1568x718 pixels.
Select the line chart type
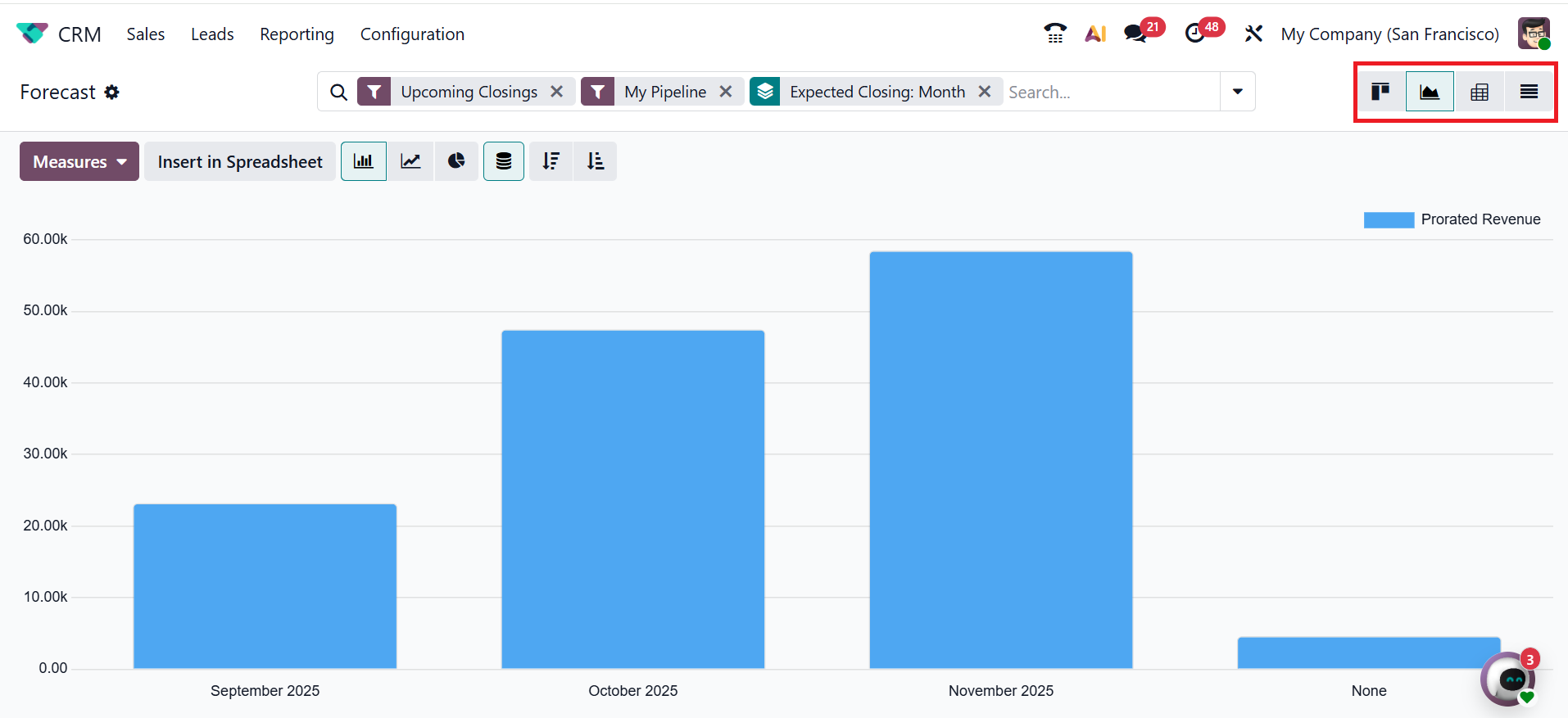pos(410,161)
